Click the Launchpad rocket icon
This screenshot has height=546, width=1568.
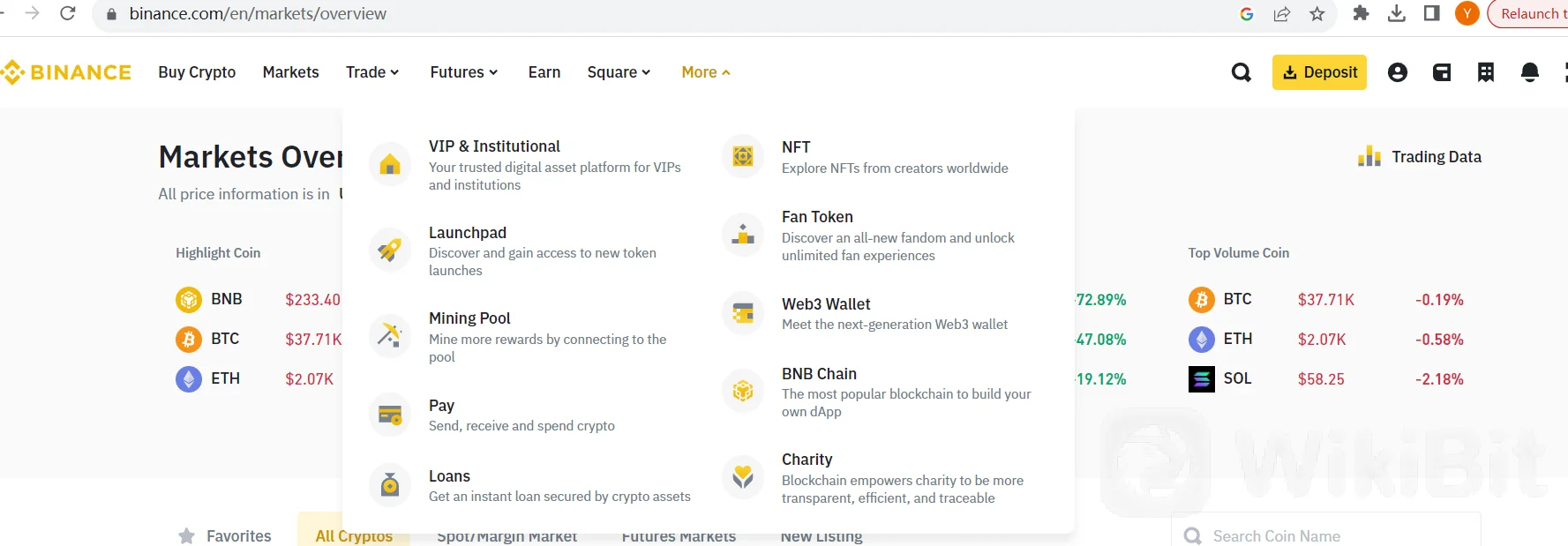390,251
